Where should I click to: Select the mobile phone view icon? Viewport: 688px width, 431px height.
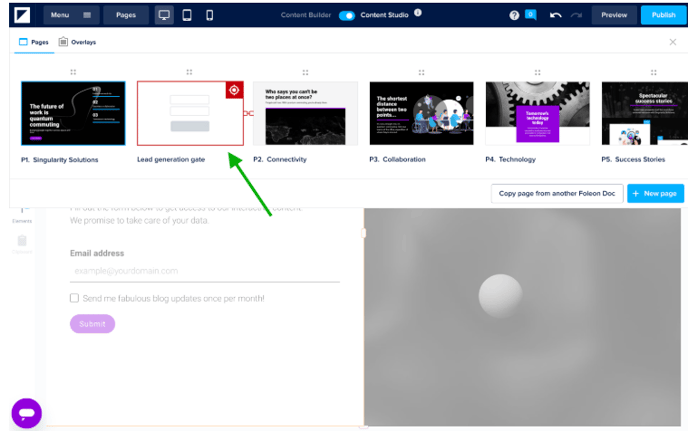(x=209, y=15)
